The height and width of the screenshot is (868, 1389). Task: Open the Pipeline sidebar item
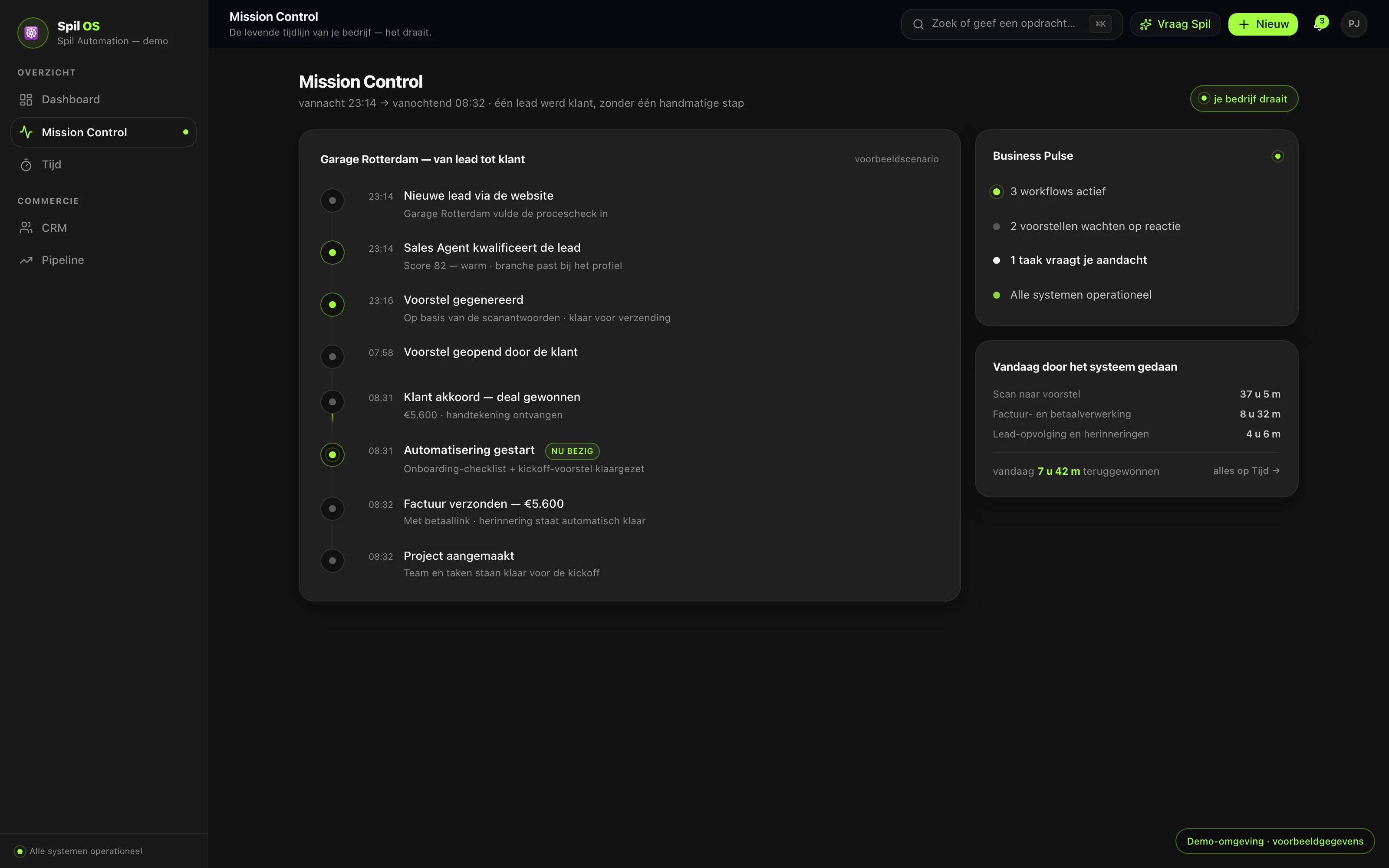pos(103,260)
